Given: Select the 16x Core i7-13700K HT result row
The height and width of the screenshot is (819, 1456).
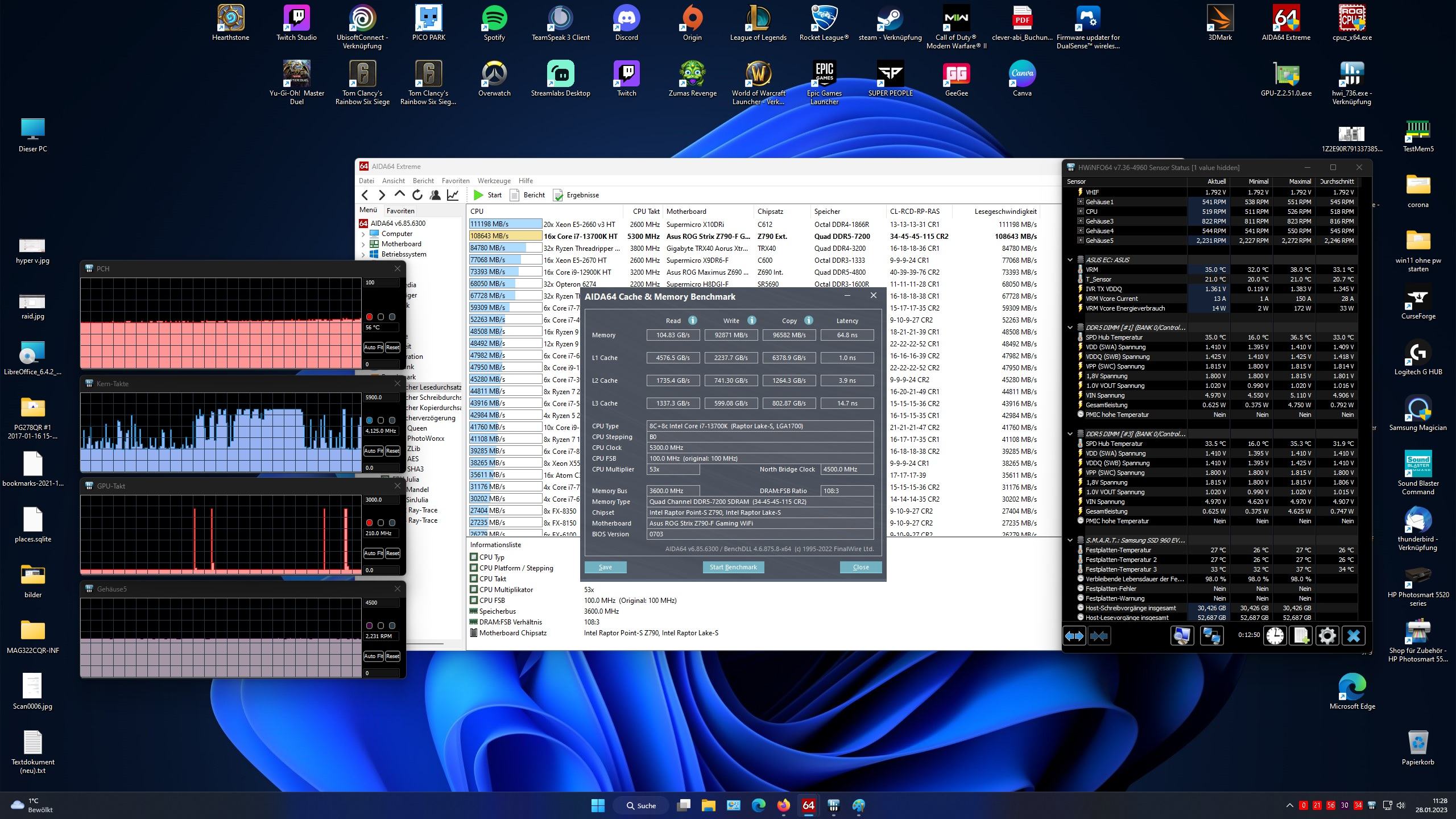Looking at the screenshot, I should tap(753, 236).
